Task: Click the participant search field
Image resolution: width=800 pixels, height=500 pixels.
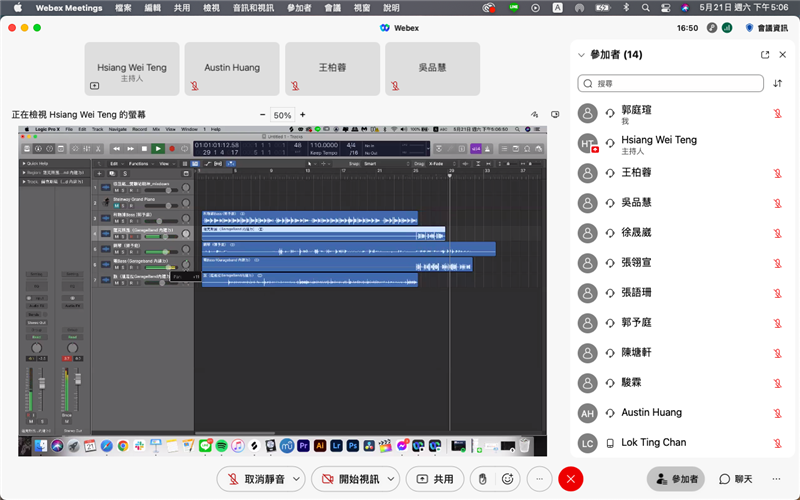Action: [670, 84]
